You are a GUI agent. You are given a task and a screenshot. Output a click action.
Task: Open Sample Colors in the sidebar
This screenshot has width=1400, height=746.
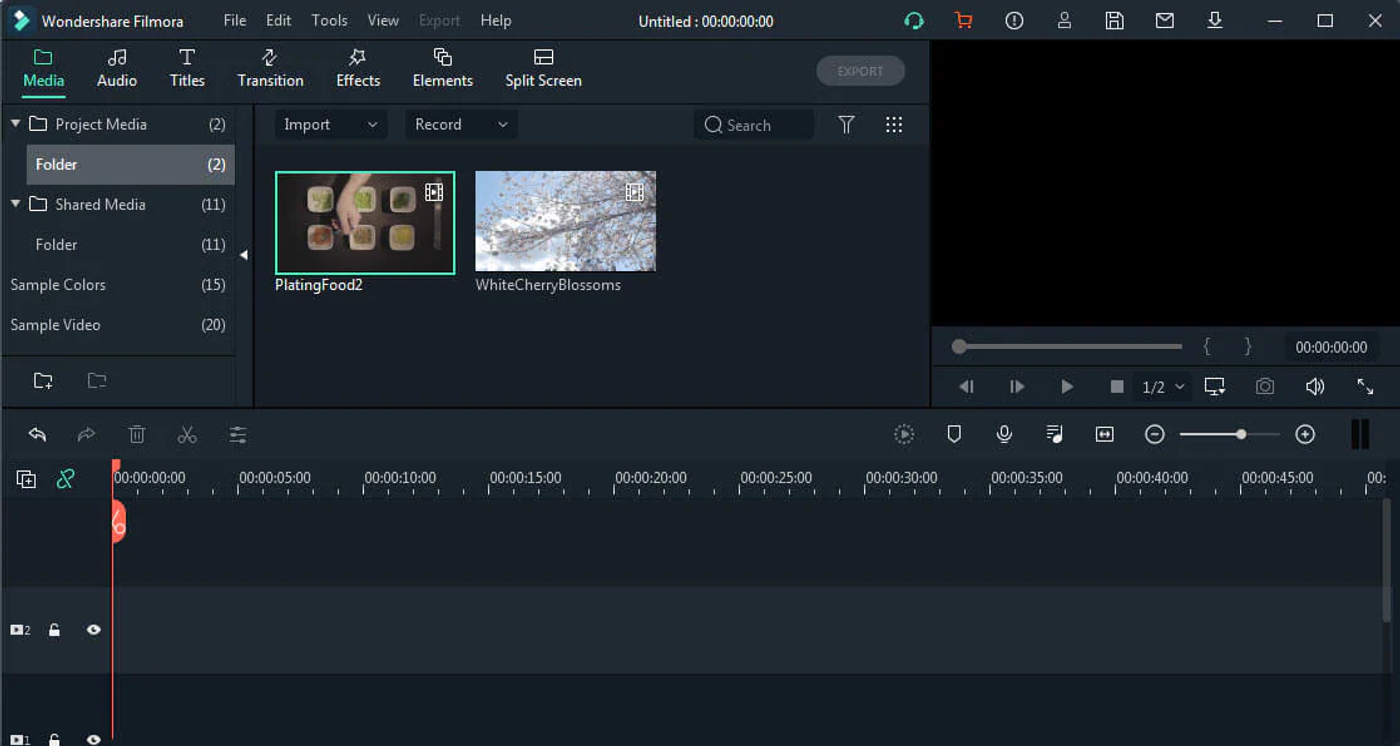(x=58, y=284)
